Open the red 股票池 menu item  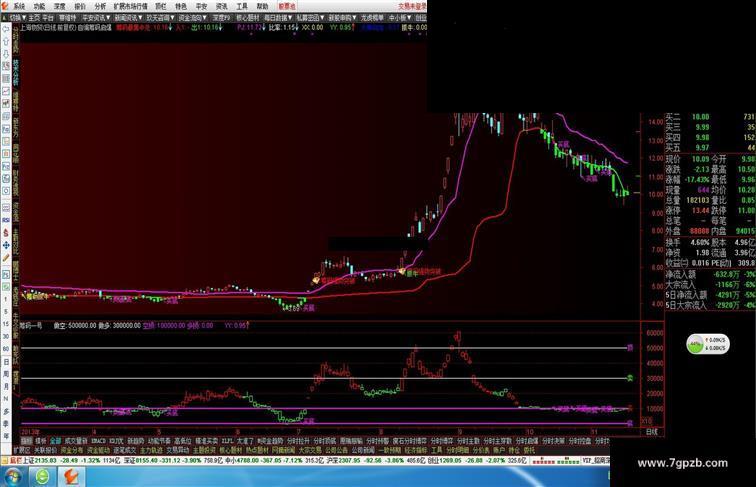(x=287, y=6)
